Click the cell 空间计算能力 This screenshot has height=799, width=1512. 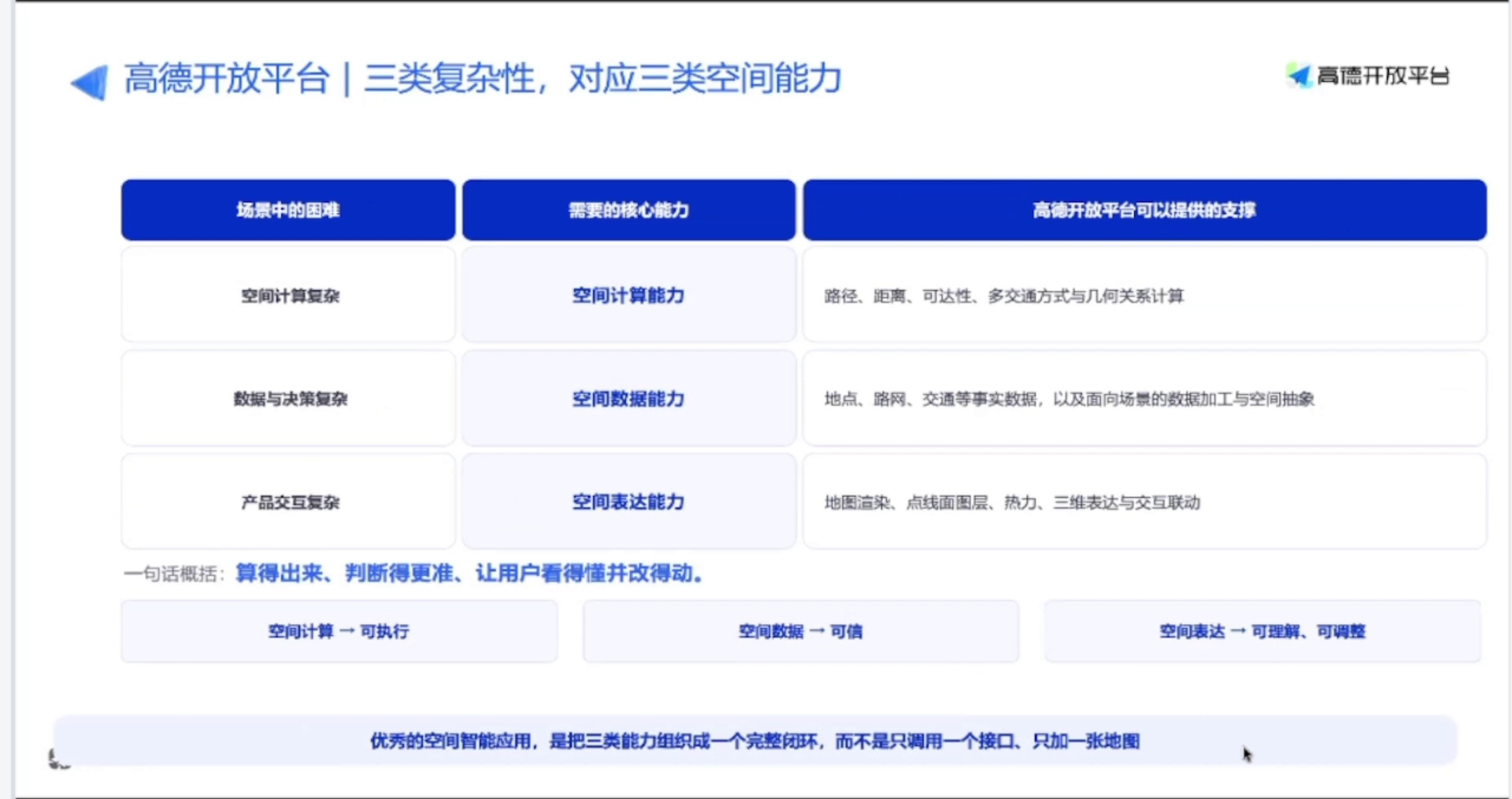click(x=628, y=295)
